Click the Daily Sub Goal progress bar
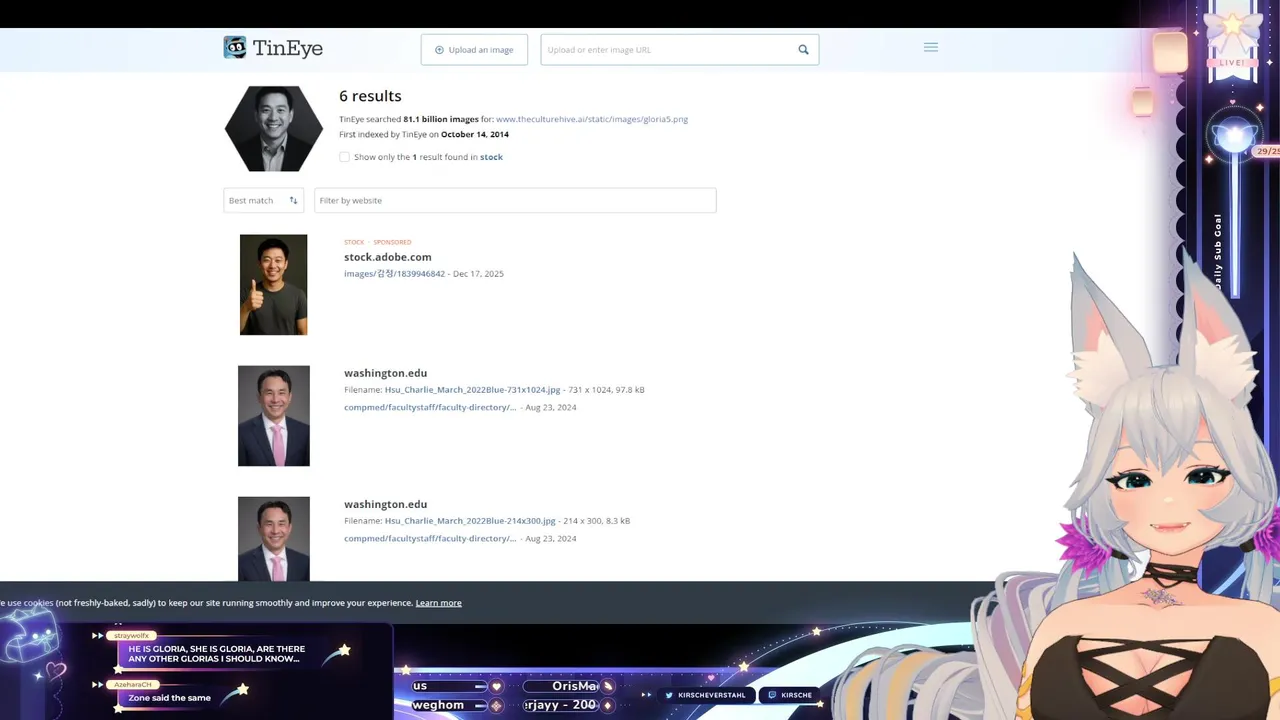The width and height of the screenshot is (1280, 720). click(1234, 225)
